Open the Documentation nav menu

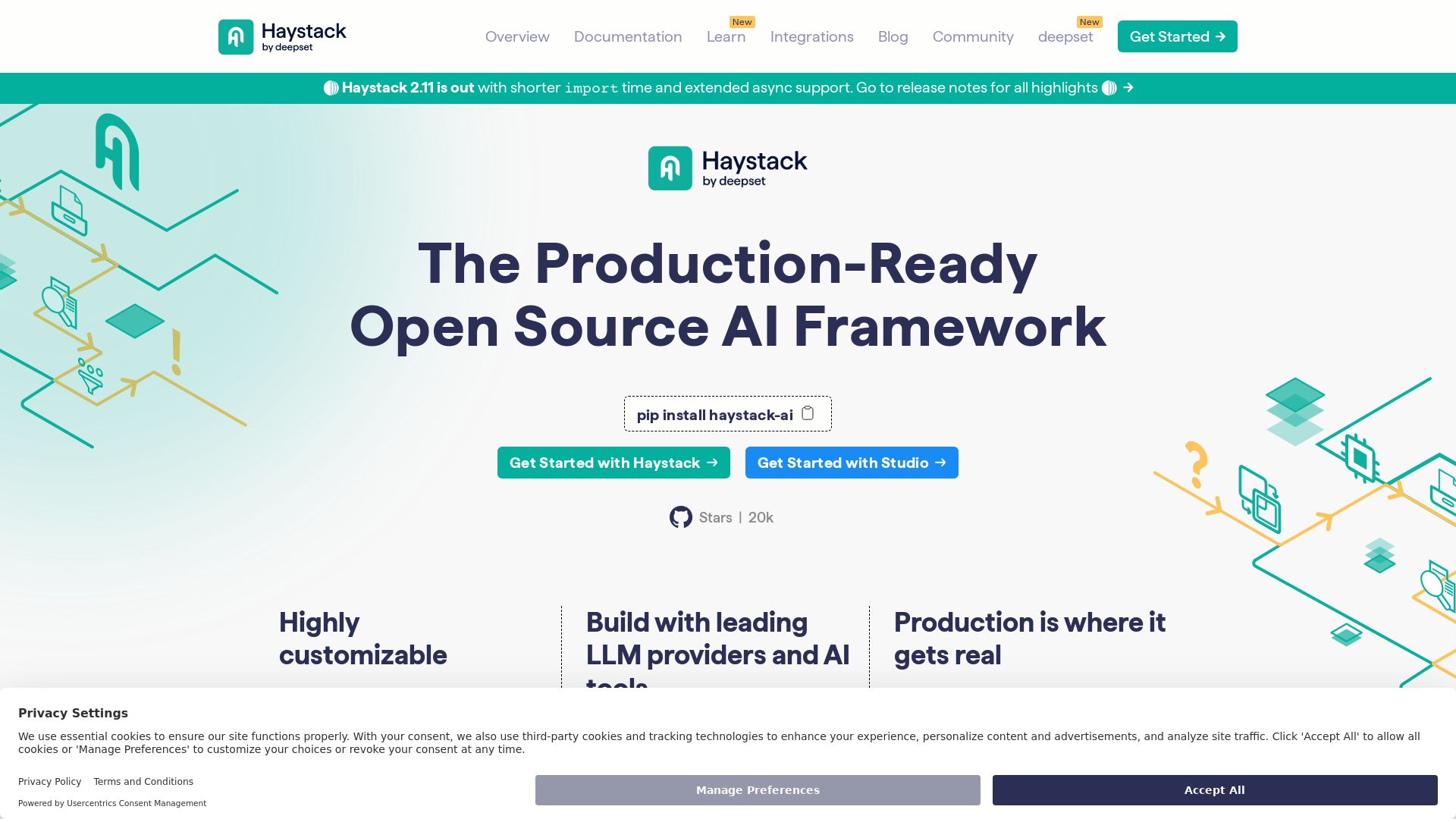tap(628, 36)
